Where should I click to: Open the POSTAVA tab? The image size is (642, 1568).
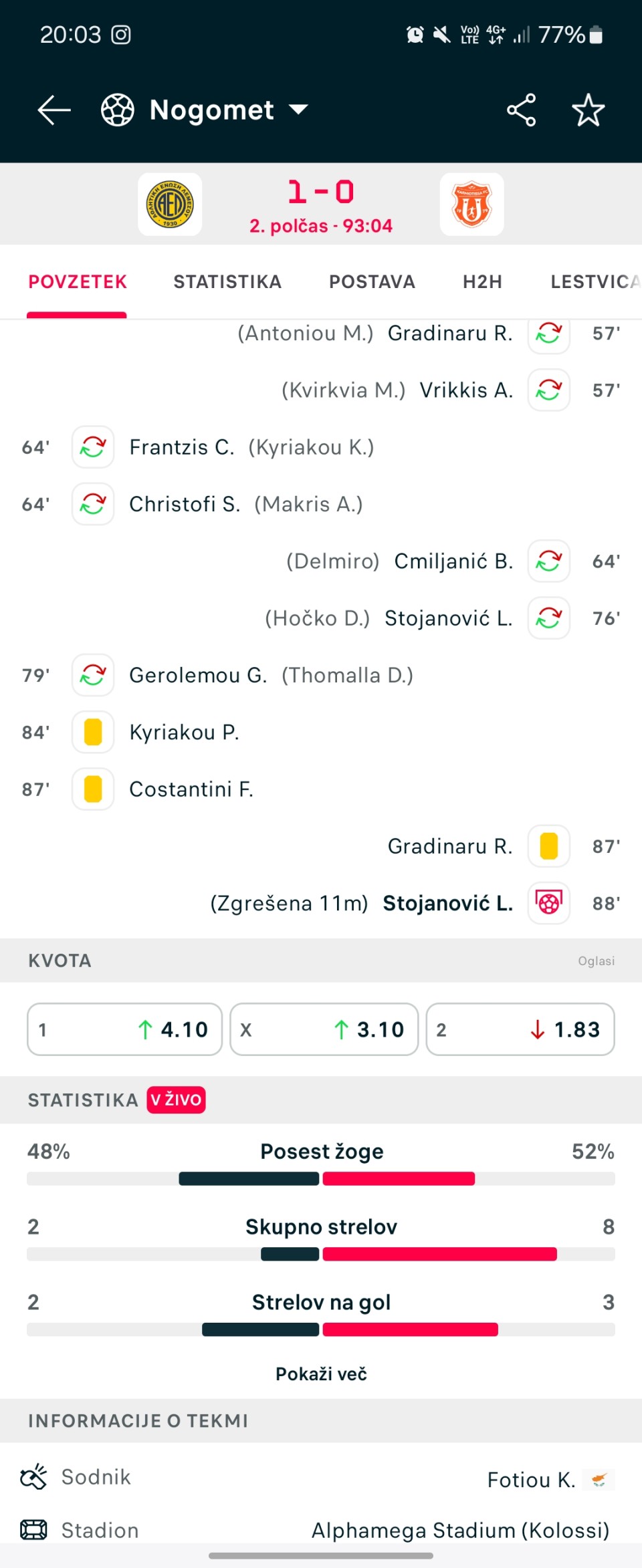point(372,282)
